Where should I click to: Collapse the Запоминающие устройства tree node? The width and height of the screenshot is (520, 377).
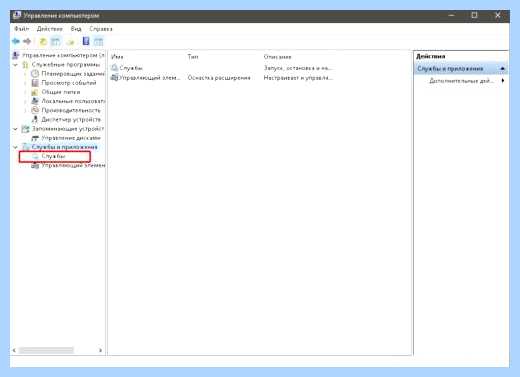pyautogui.click(x=15, y=129)
